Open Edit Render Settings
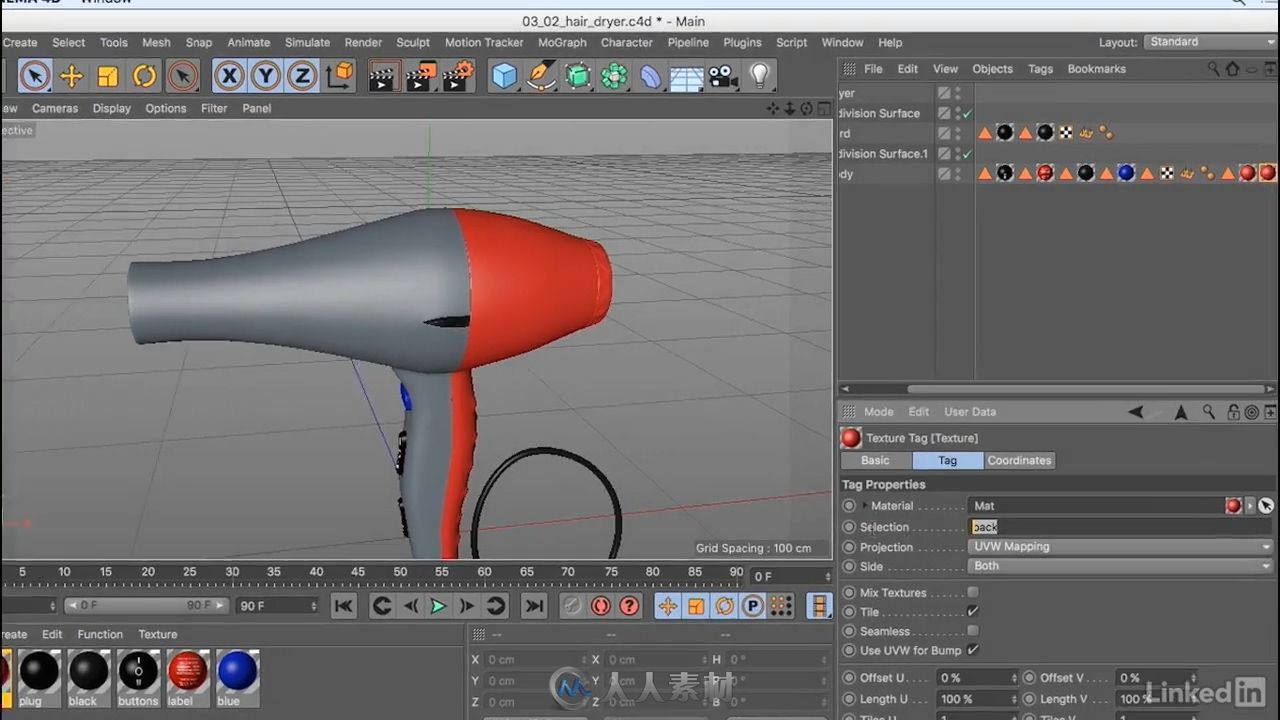 pos(458,76)
